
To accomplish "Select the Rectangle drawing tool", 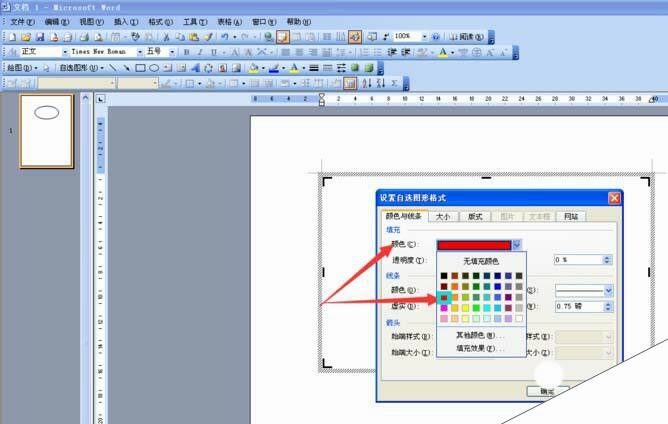I will click(140, 68).
